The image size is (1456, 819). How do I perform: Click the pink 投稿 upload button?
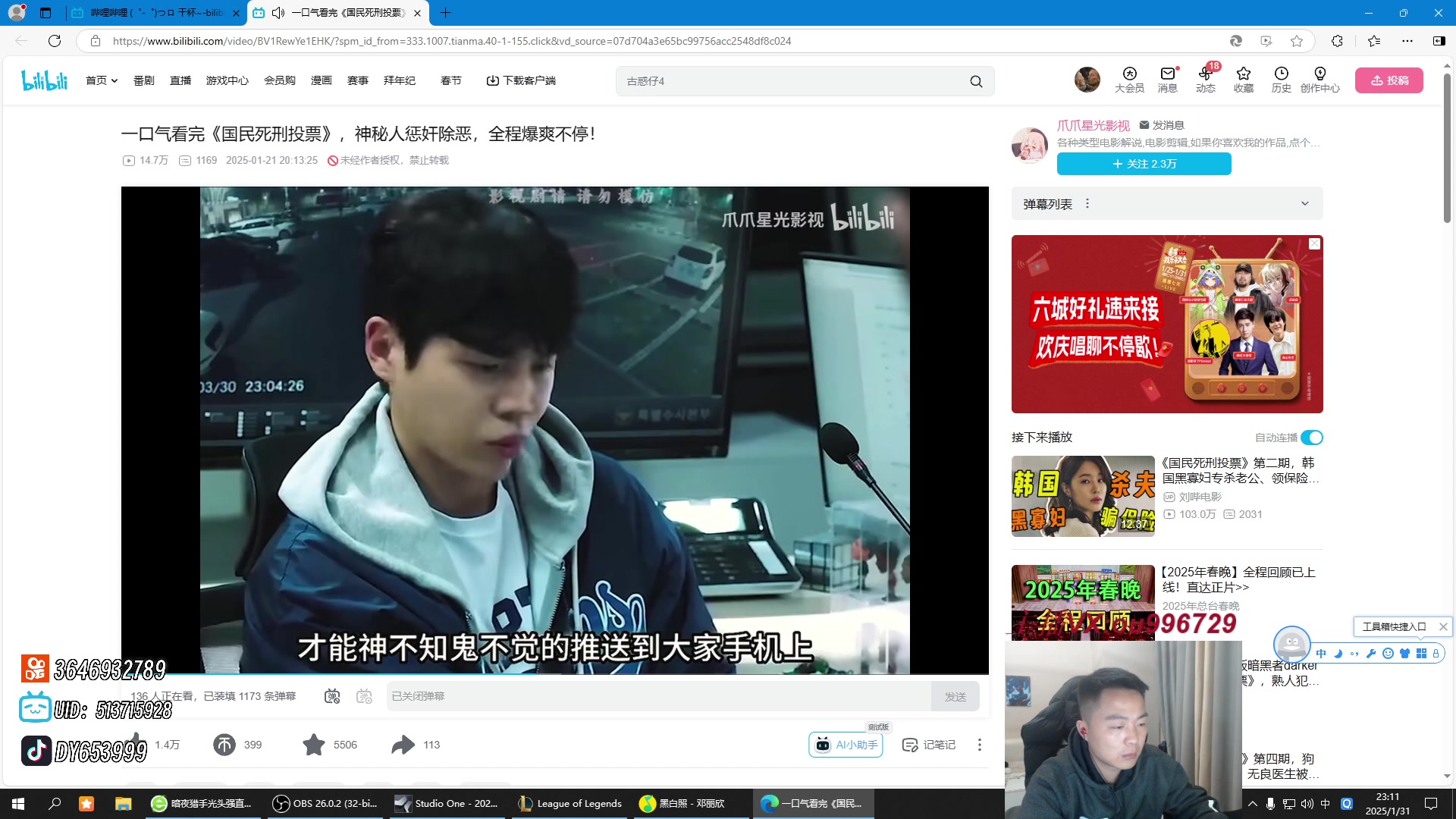click(x=1389, y=80)
